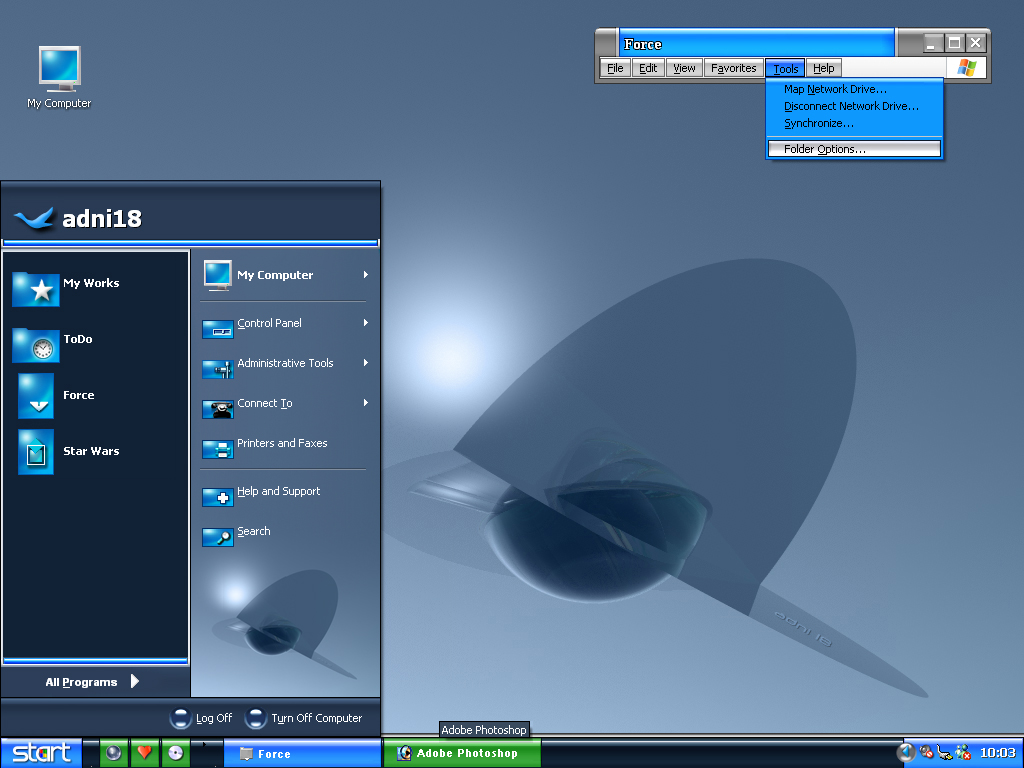Click the Turn Off Computer text label
Image resolution: width=1024 pixels, height=768 pixels.
tap(317, 718)
